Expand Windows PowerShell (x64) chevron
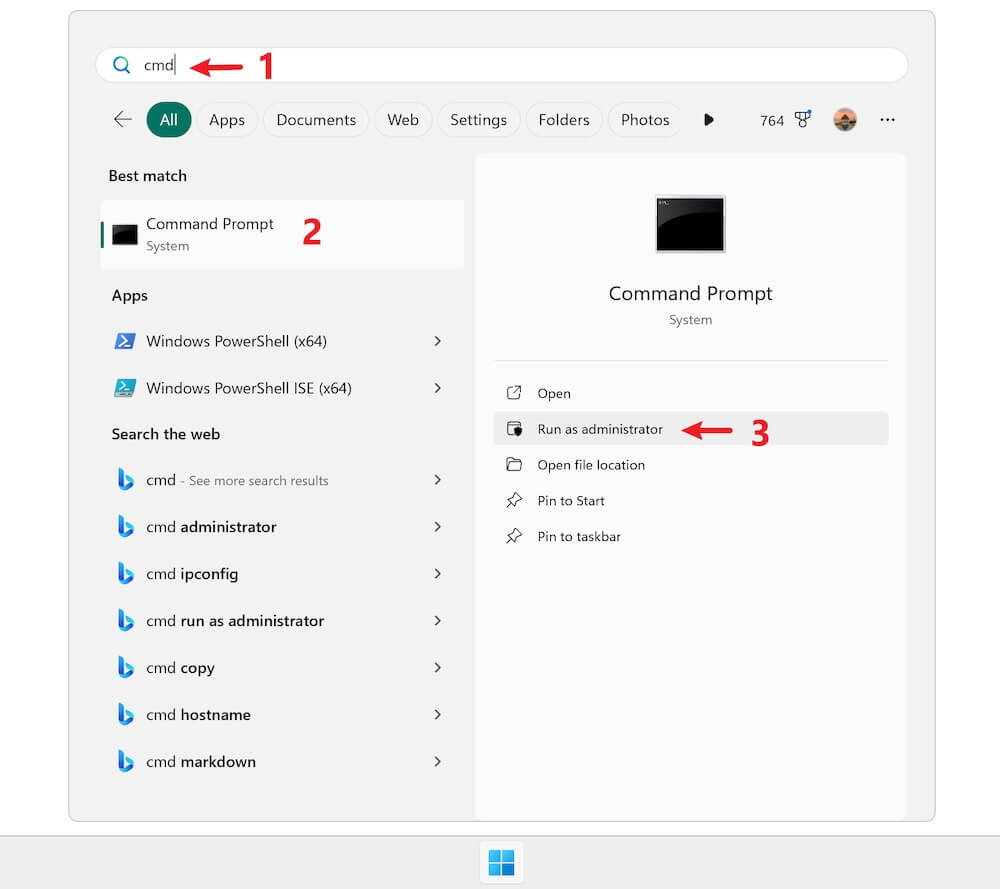The height and width of the screenshot is (889, 1000). pos(438,341)
